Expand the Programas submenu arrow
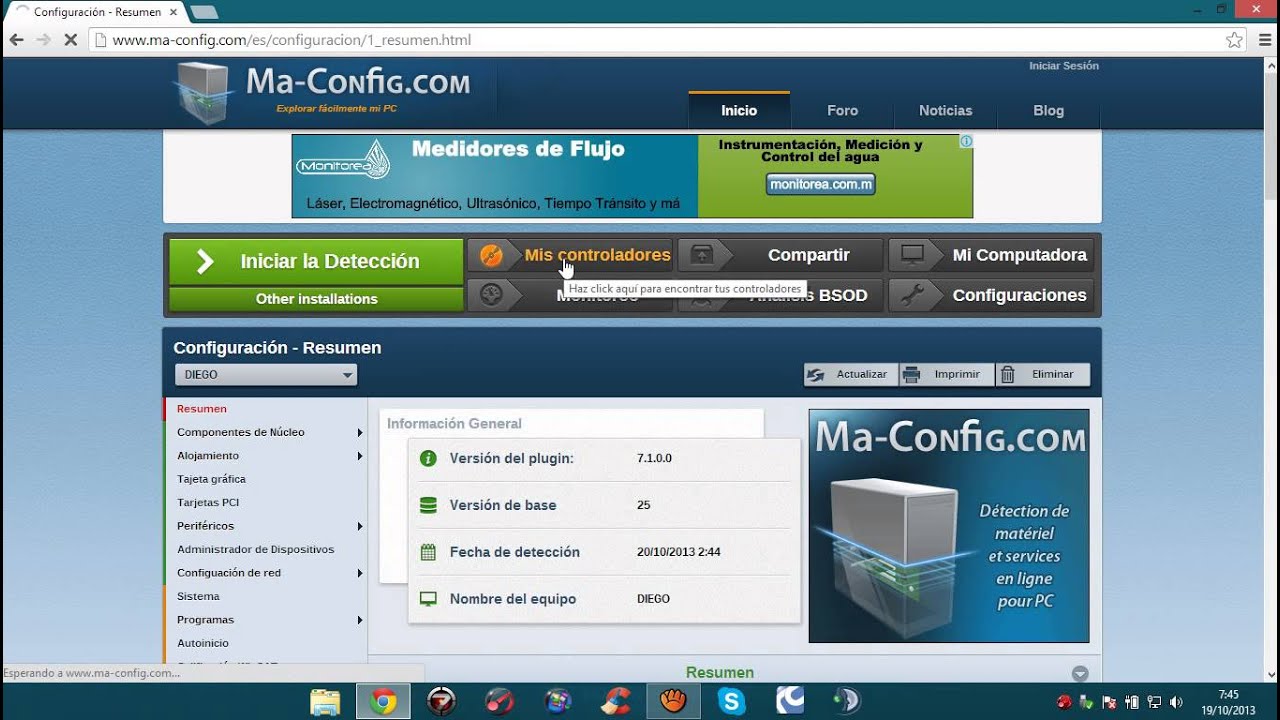This screenshot has height=720, width=1280. coord(360,620)
